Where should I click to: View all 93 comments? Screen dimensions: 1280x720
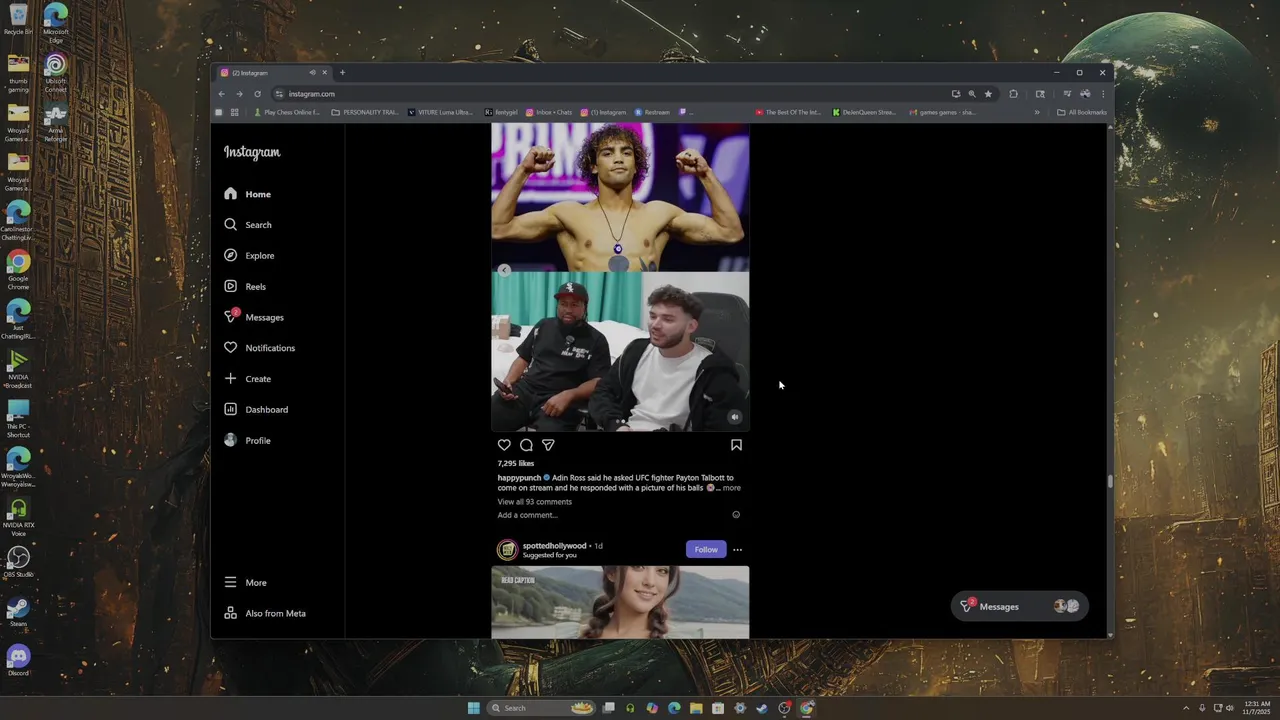coord(535,502)
